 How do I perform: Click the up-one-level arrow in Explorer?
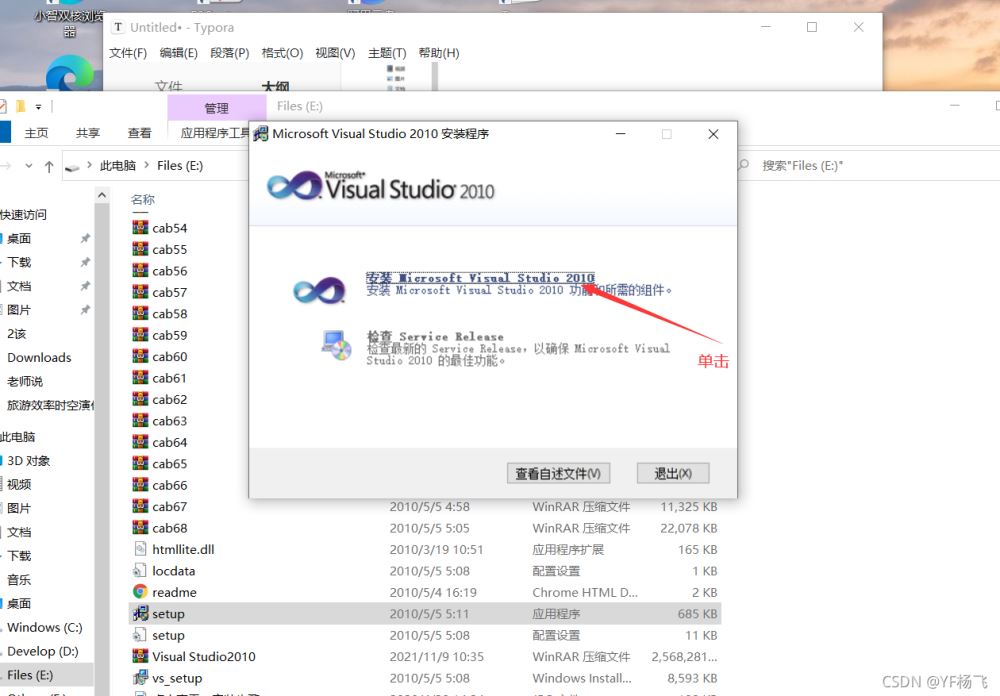[x=49, y=167]
